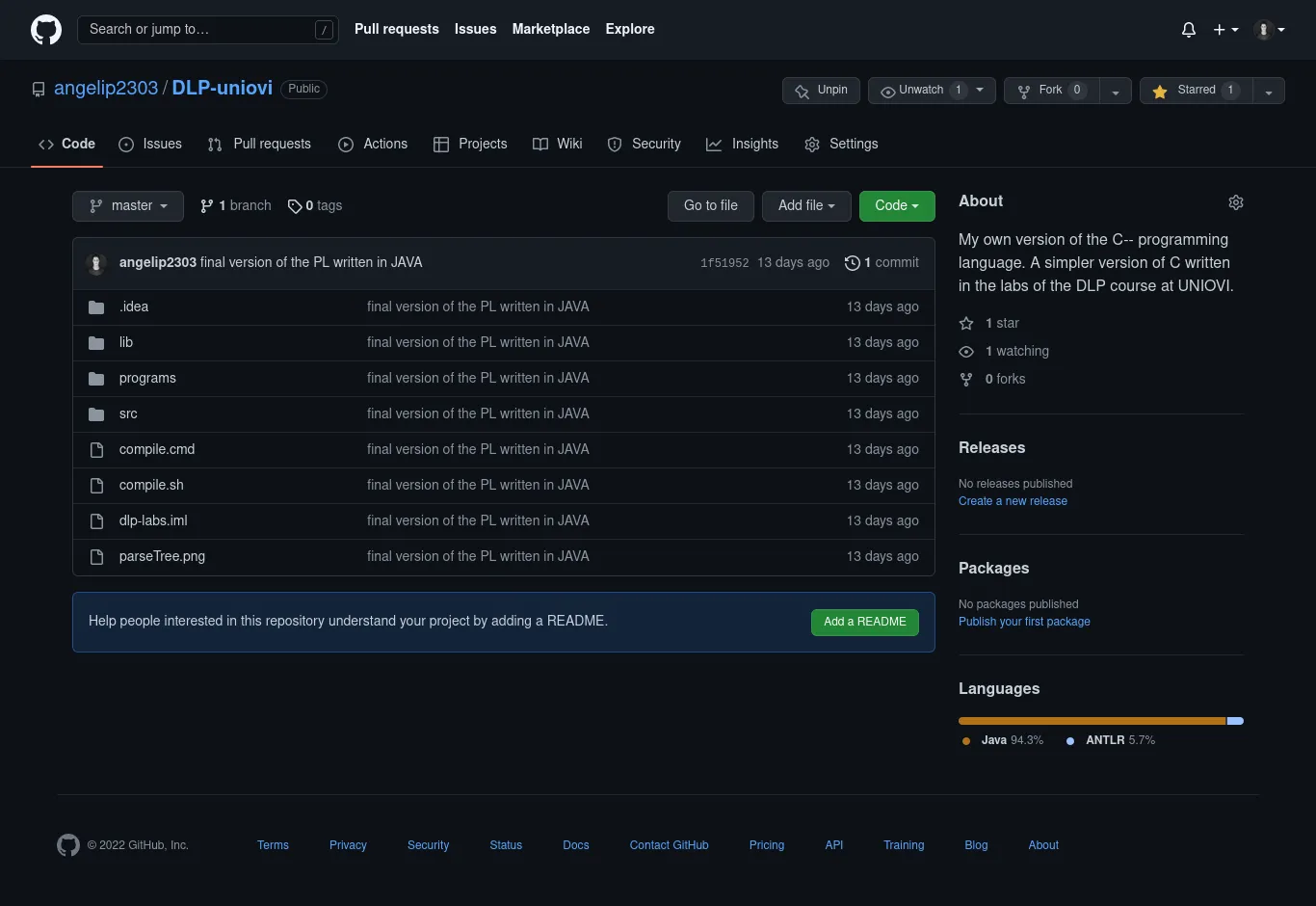Click the eye icon beside 1 watching
1316x906 pixels.
click(x=966, y=352)
